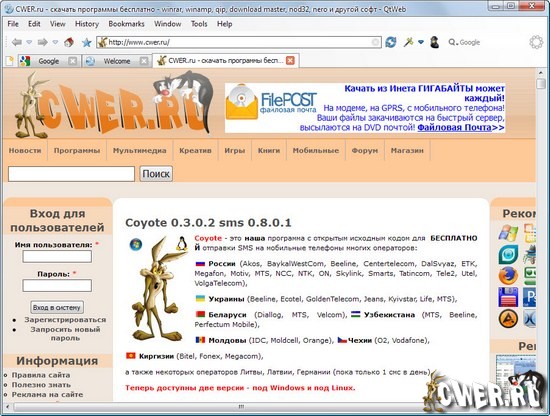Click the Поиск search button
The height and width of the screenshot is (416, 550).
[156, 174]
